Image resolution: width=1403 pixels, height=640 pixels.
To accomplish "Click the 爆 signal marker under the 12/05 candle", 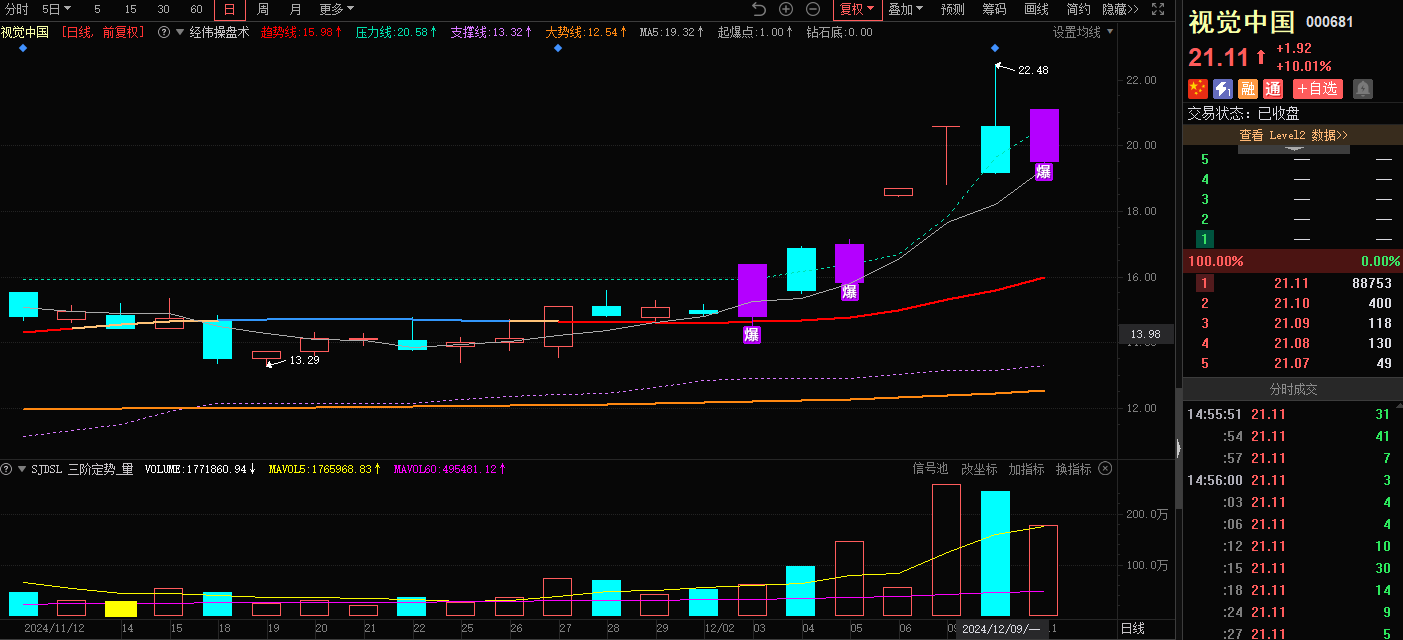I will [x=849, y=291].
